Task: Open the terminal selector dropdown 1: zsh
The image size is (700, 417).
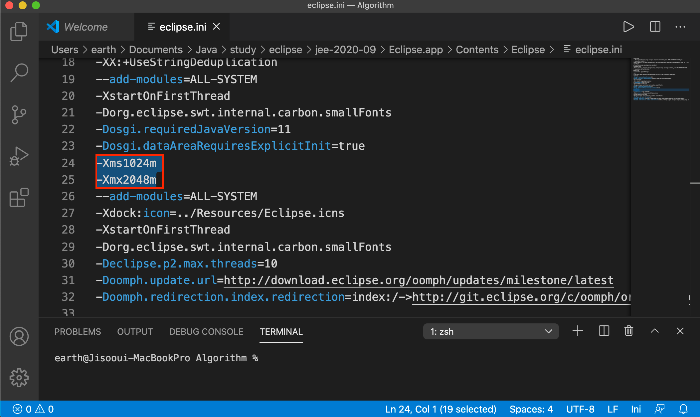Action: point(491,331)
